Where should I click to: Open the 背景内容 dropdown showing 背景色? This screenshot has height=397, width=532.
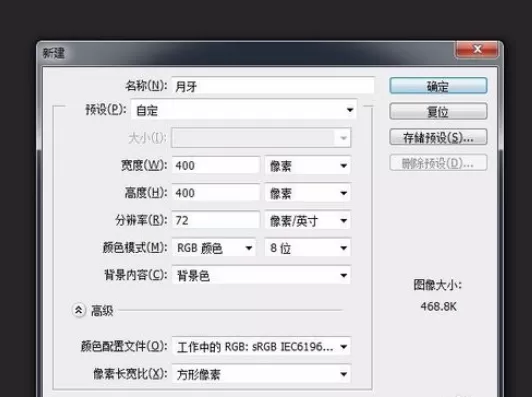(261, 275)
